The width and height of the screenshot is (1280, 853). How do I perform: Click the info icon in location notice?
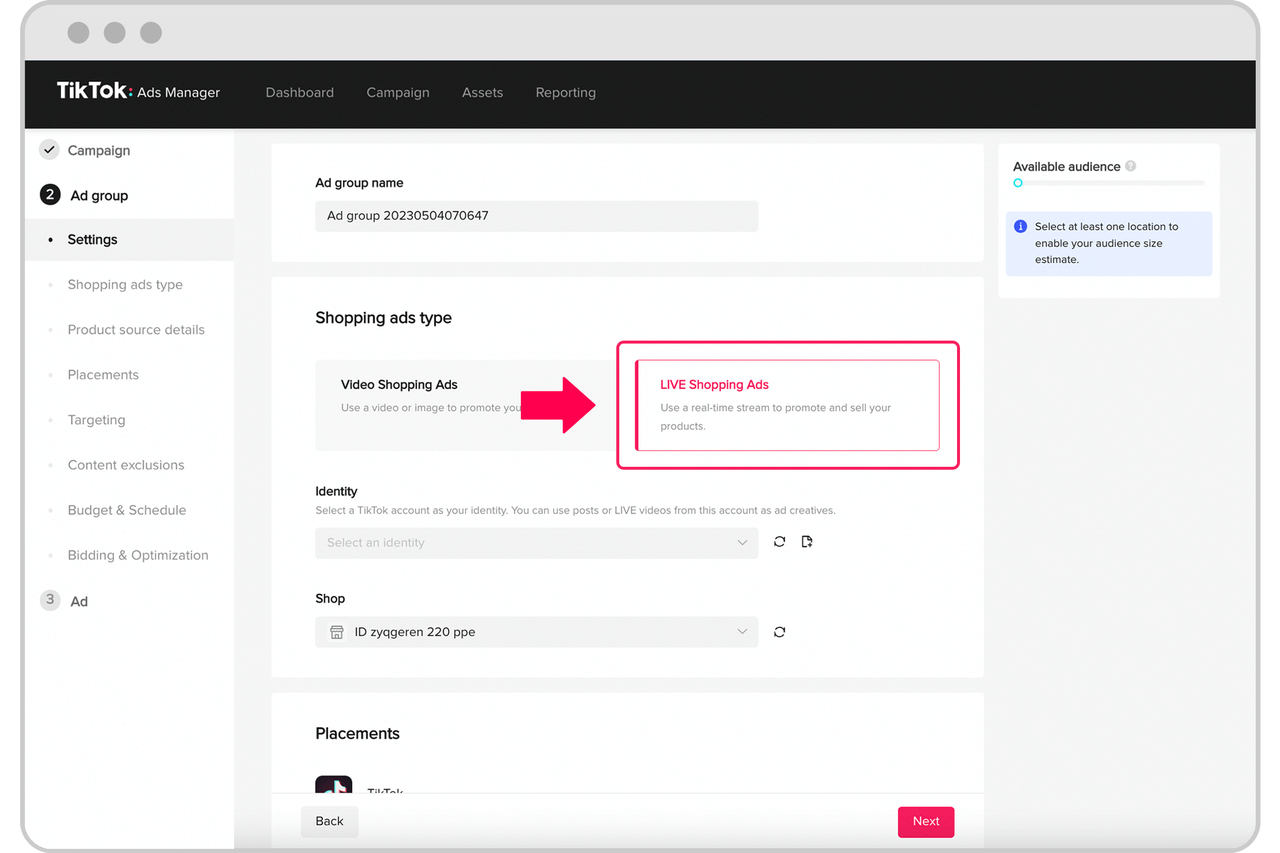pyautogui.click(x=1021, y=227)
